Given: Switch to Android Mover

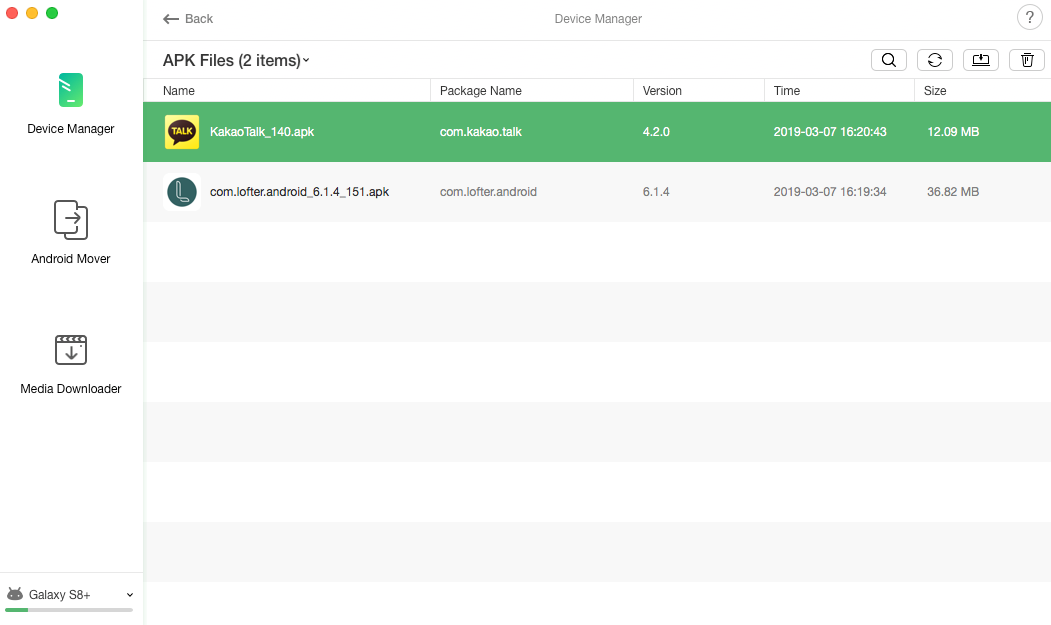Looking at the screenshot, I should pyautogui.click(x=70, y=230).
